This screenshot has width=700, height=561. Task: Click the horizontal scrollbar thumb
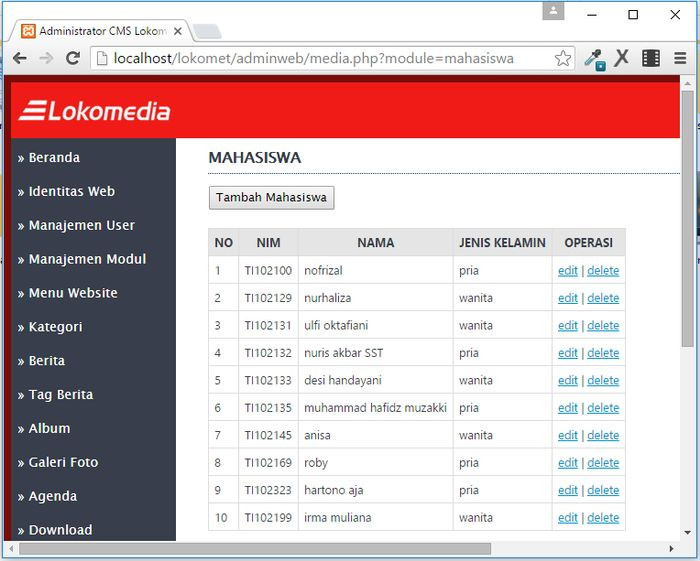pyautogui.click(x=255, y=549)
